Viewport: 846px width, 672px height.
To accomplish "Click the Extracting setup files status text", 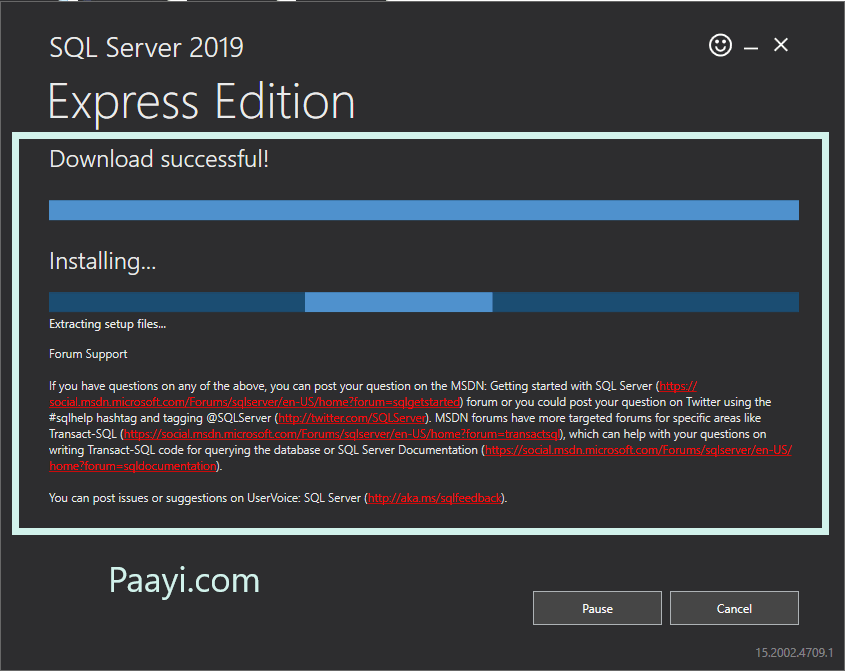I will click(x=107, y=324).
